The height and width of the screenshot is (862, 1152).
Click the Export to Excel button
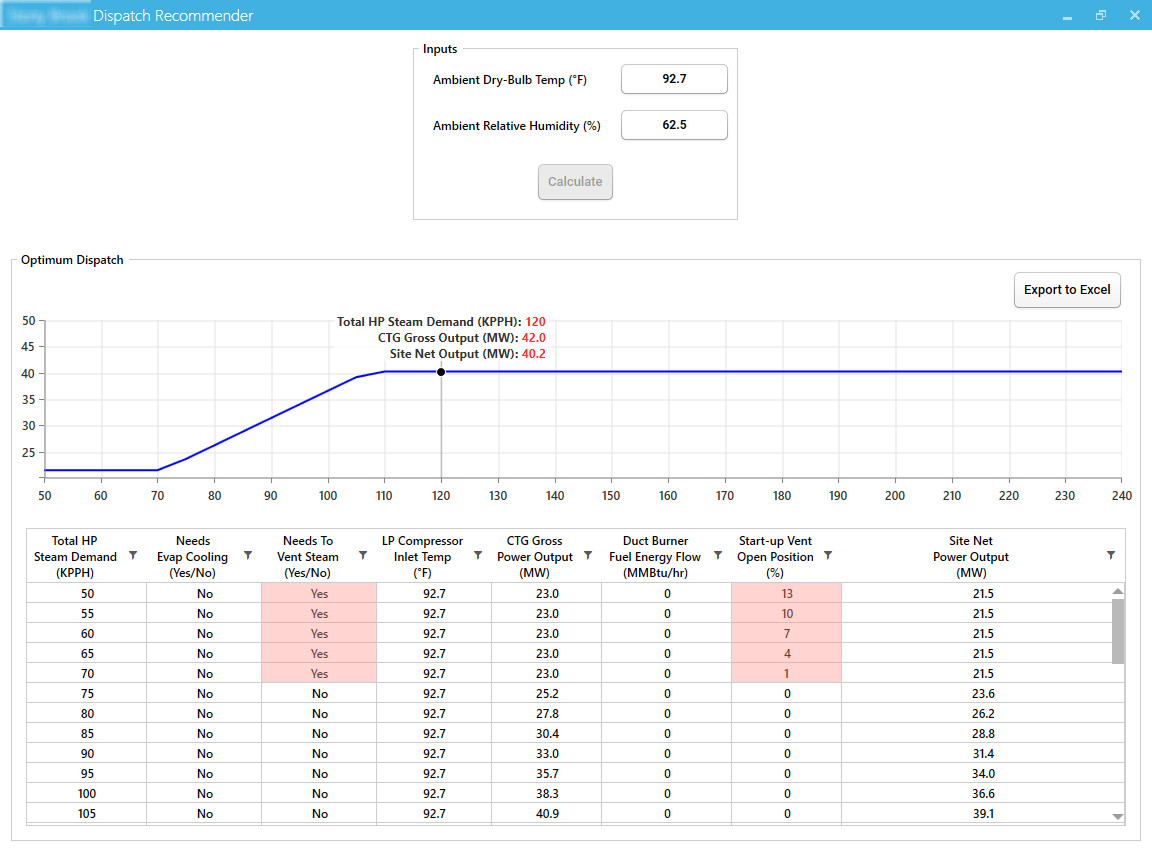point(1067,290)
